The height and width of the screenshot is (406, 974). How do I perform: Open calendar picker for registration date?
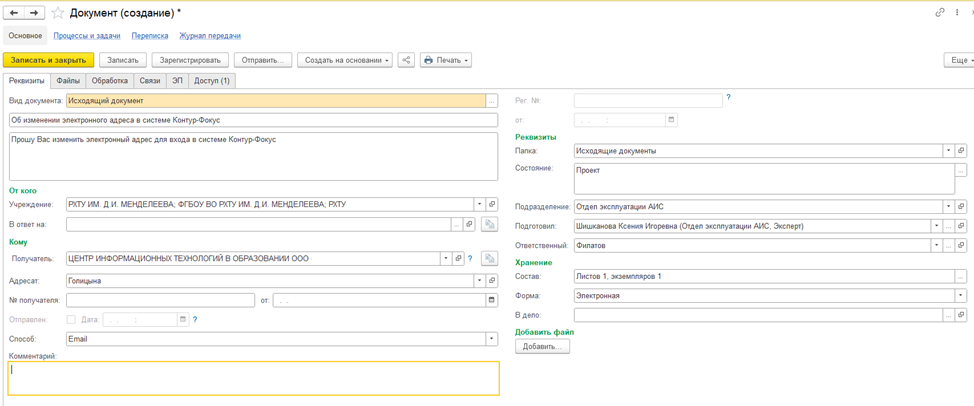point(671,120)
